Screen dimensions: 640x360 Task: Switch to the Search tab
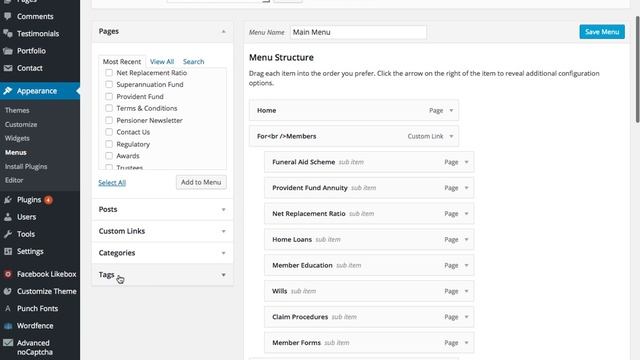pos(193,62)
